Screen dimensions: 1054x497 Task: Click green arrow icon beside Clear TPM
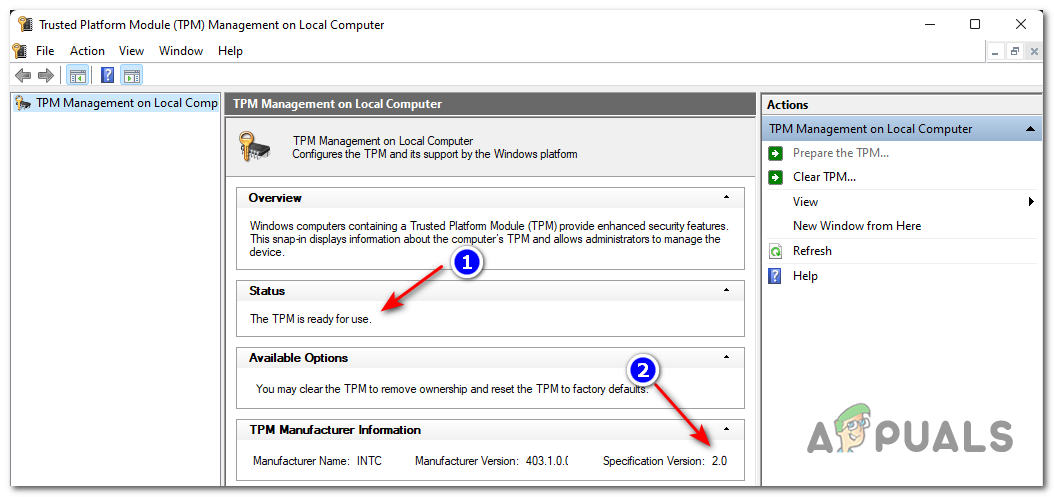click(x=775, y=178)
